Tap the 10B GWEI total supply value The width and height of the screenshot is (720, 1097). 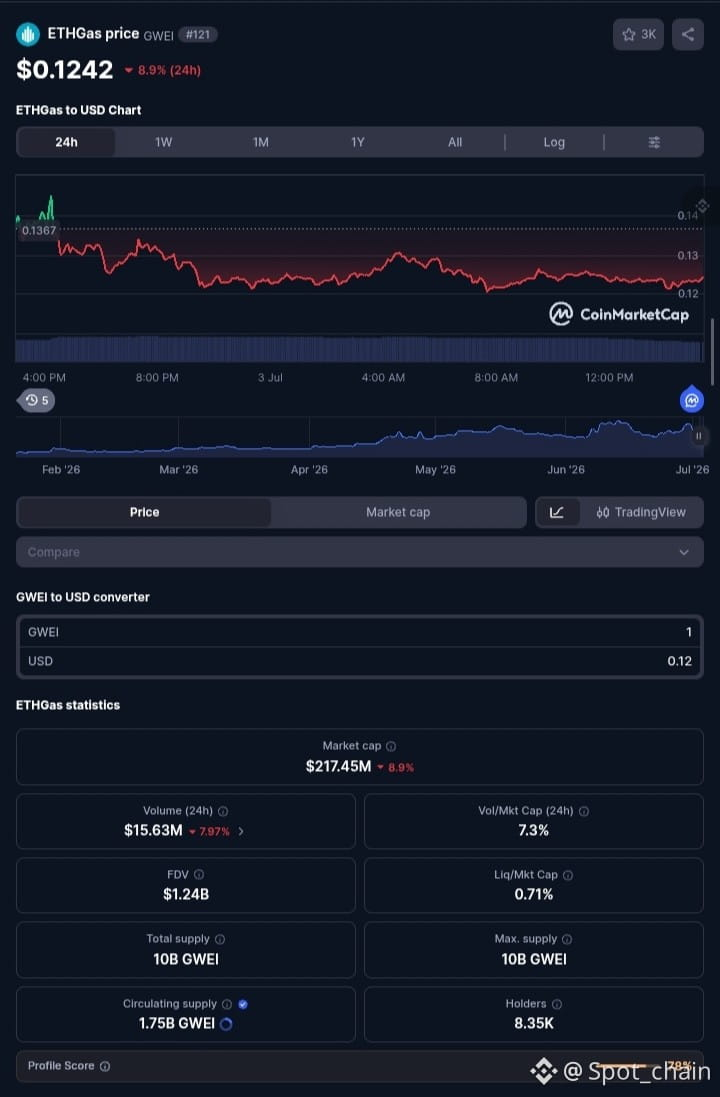tap(186, 959)
